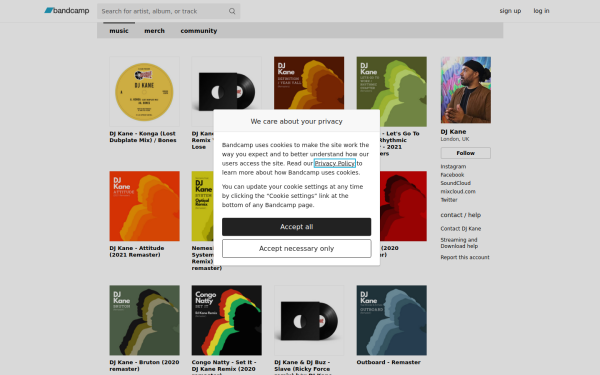
Task: Open the green Let's Go To Work album cover
Action: 391,91
